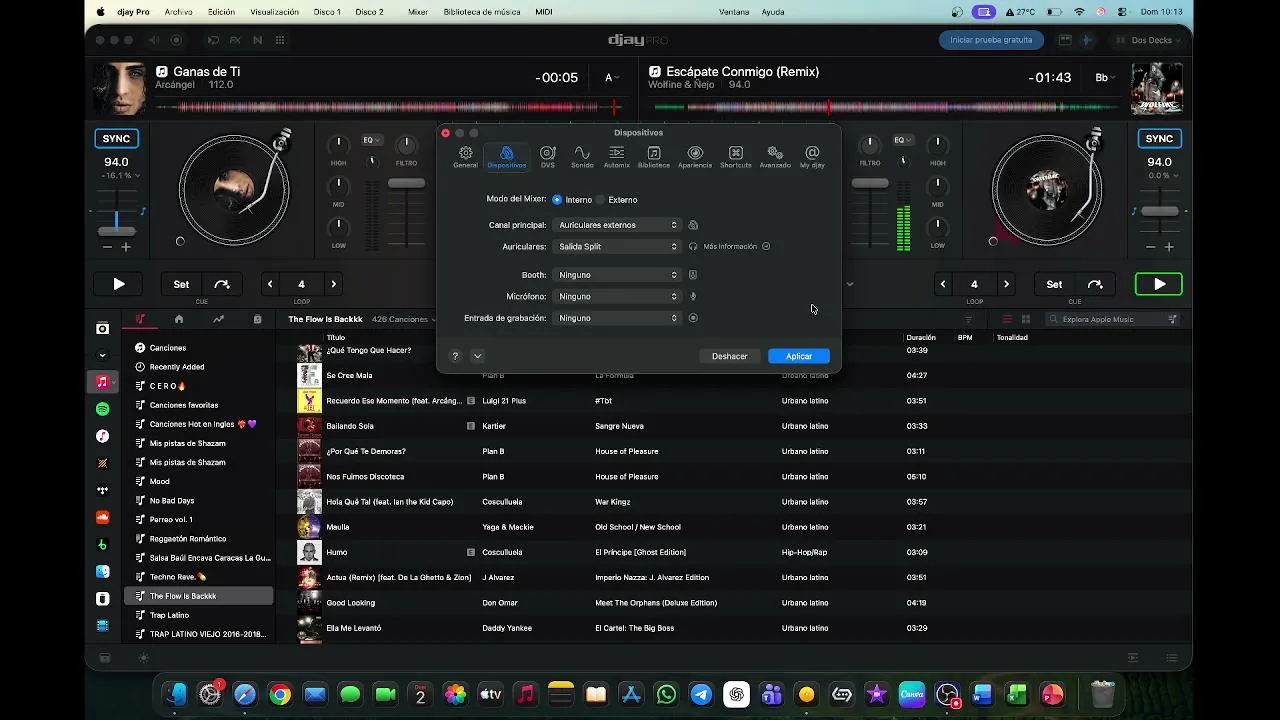1280x720 pixels.
Task: Open the Sonido preferences tab
Action: pyautogui.click(x=582, y=157)
